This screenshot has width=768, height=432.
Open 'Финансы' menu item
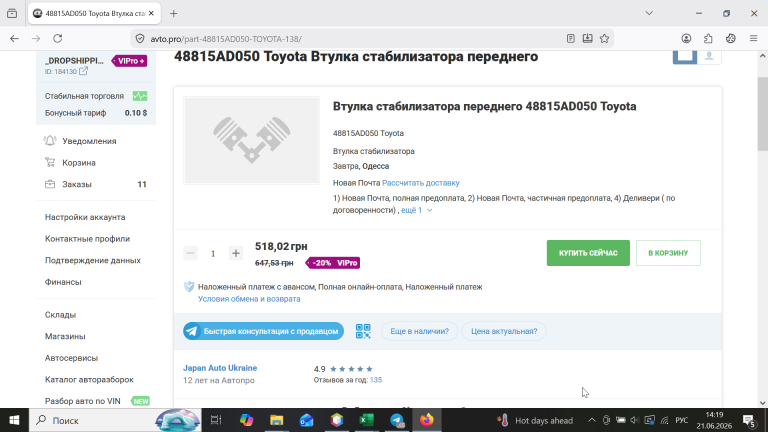coord(63,282)
